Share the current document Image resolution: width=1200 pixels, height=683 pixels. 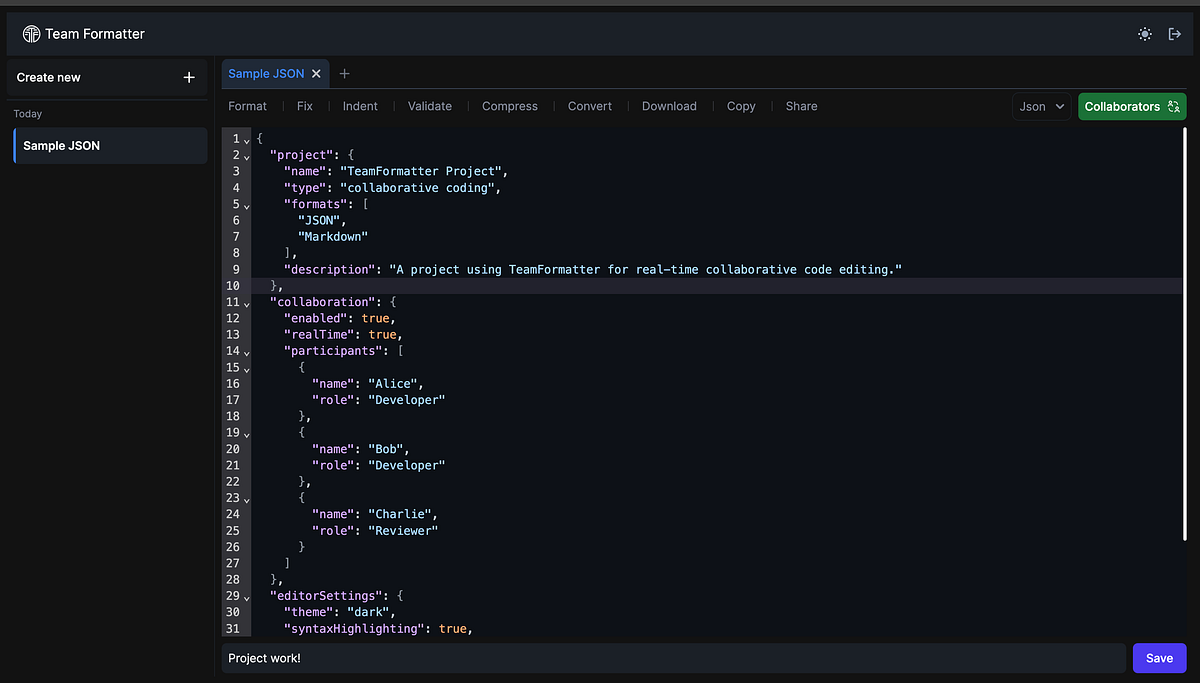click(x=800, y=106)
